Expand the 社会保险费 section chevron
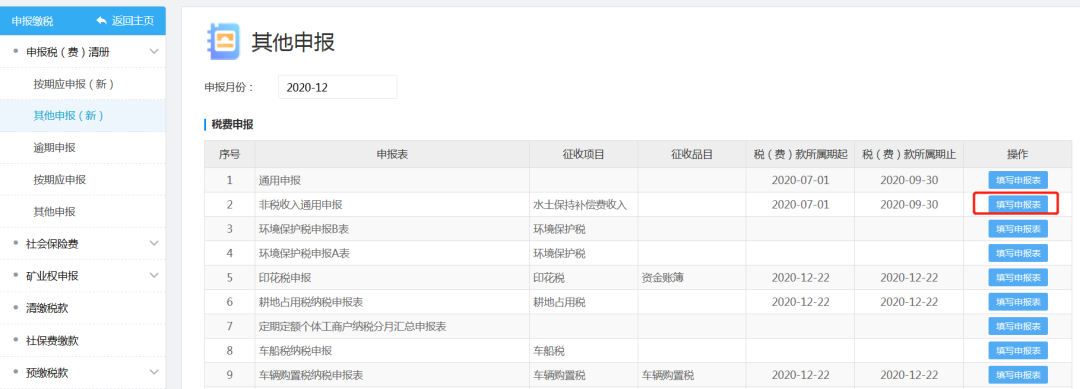 (154, 244)
